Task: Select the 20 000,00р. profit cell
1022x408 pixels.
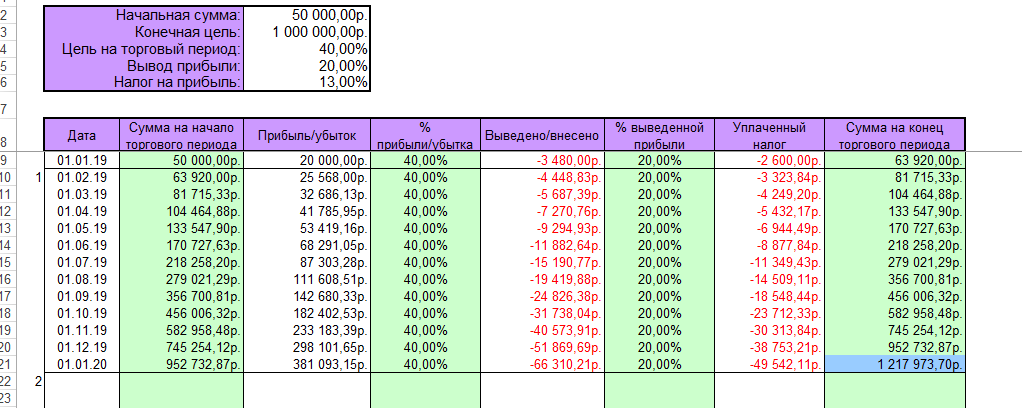Action: (x=308, y=159)
